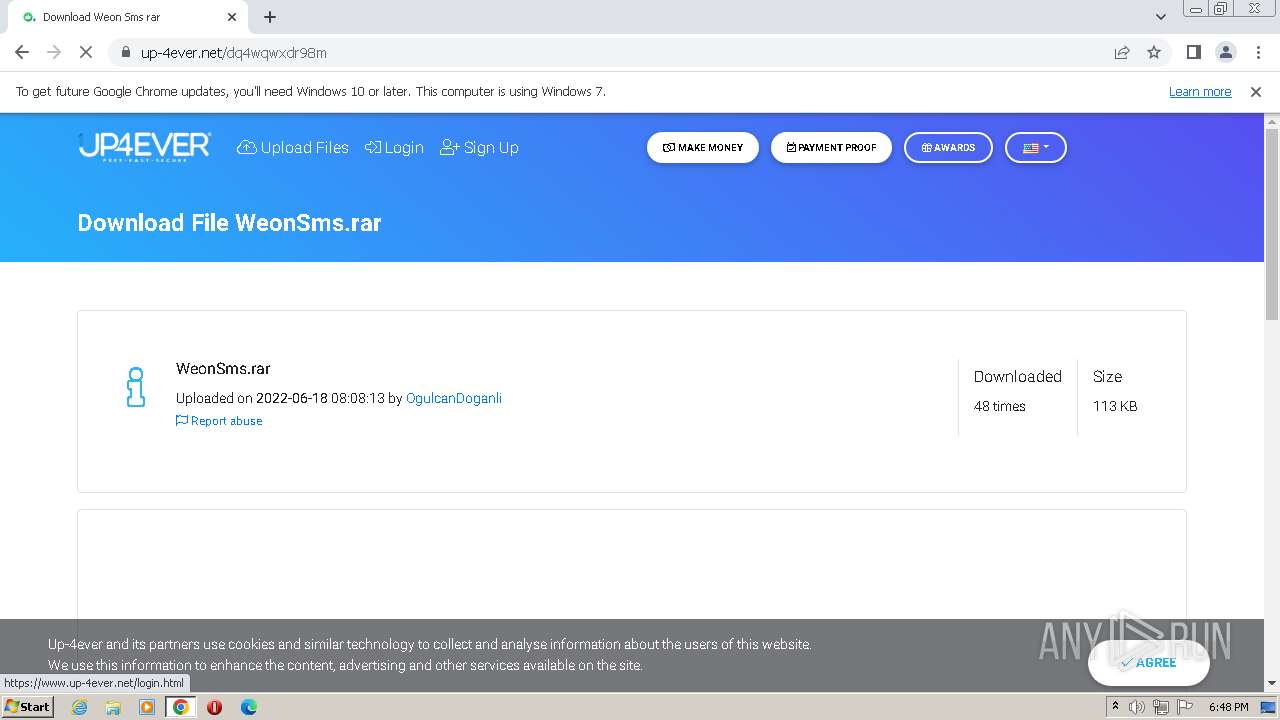Open uploader OgulcanDoganli profile link
The height and width of the screenshot is (720, 1280).
(x=454, y=398)
